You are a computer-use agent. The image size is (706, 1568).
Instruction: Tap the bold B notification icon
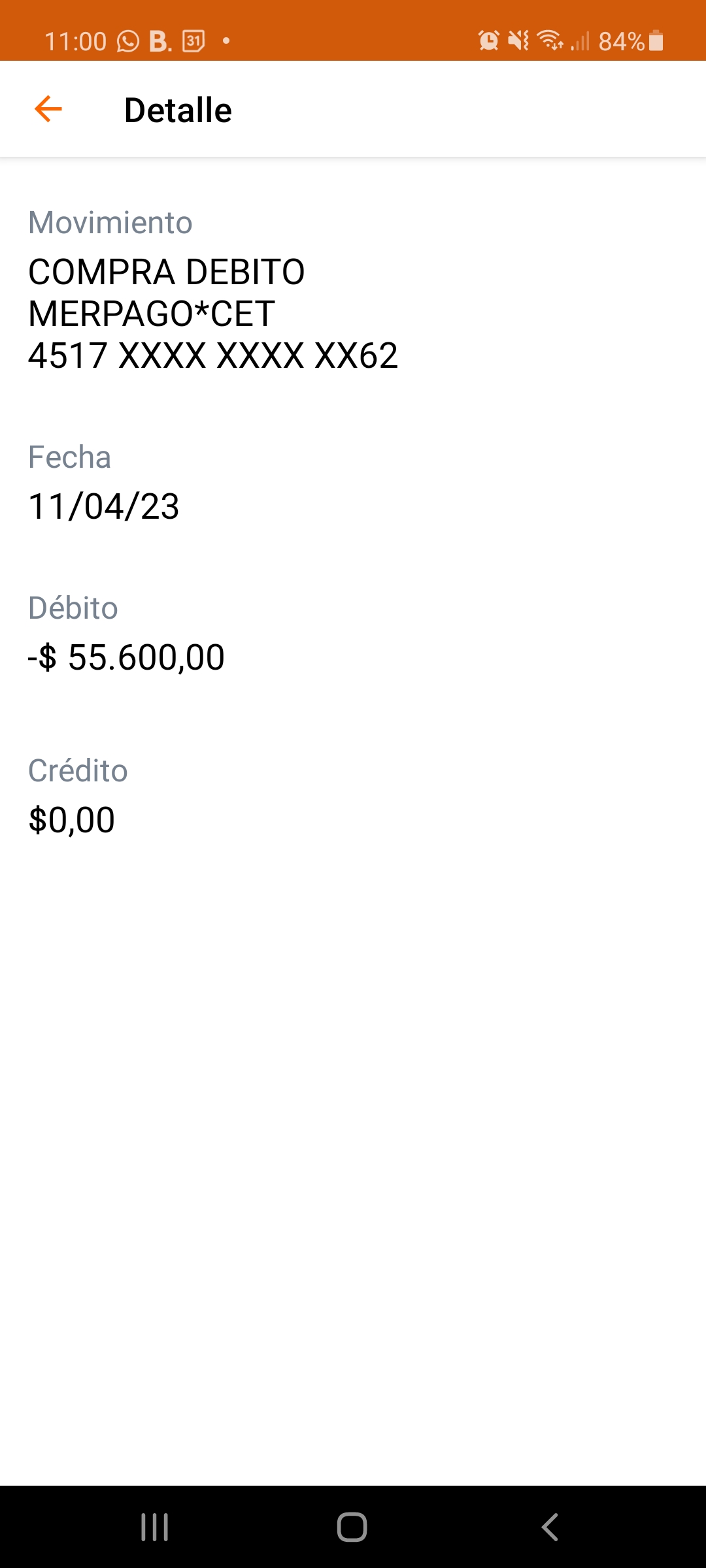click(x=159, y=41)
